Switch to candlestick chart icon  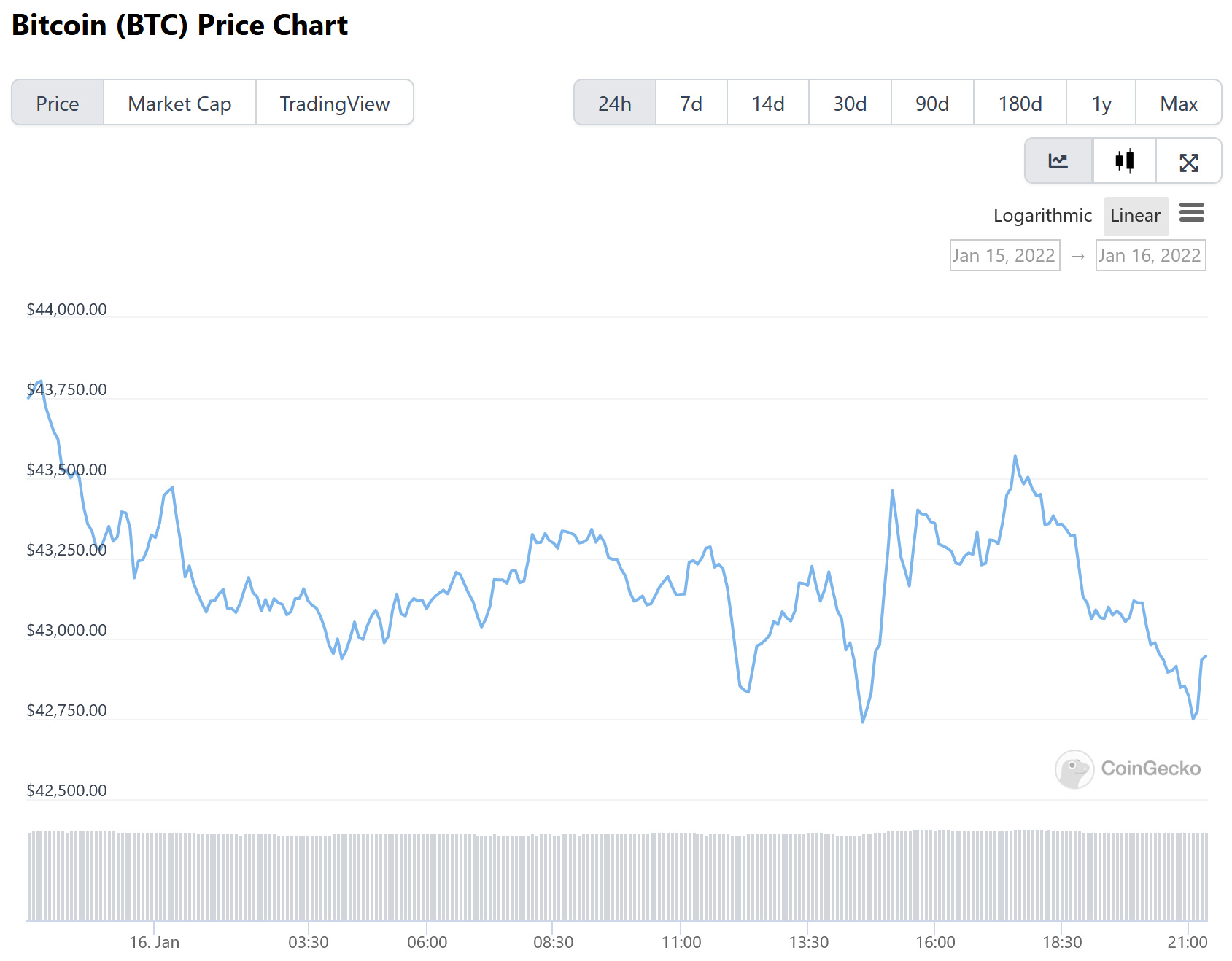pos(1124,161)
